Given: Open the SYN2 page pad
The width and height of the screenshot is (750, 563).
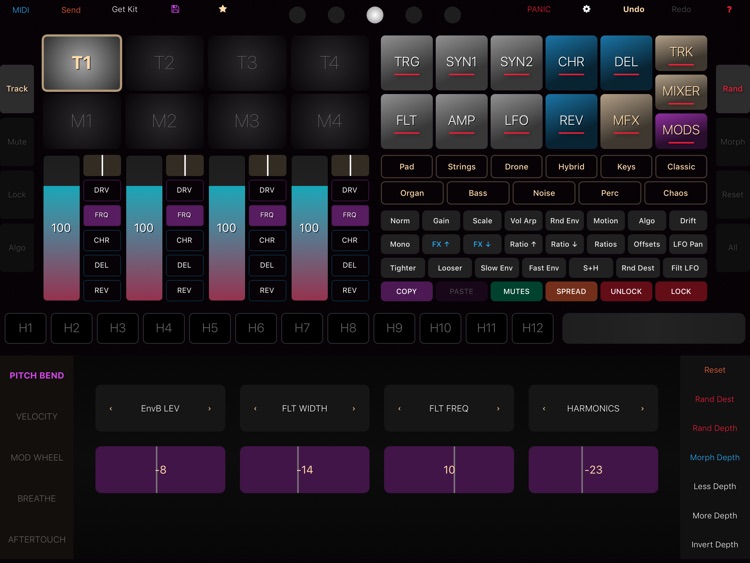Looking at the screenshot, I should pos(516,63).
